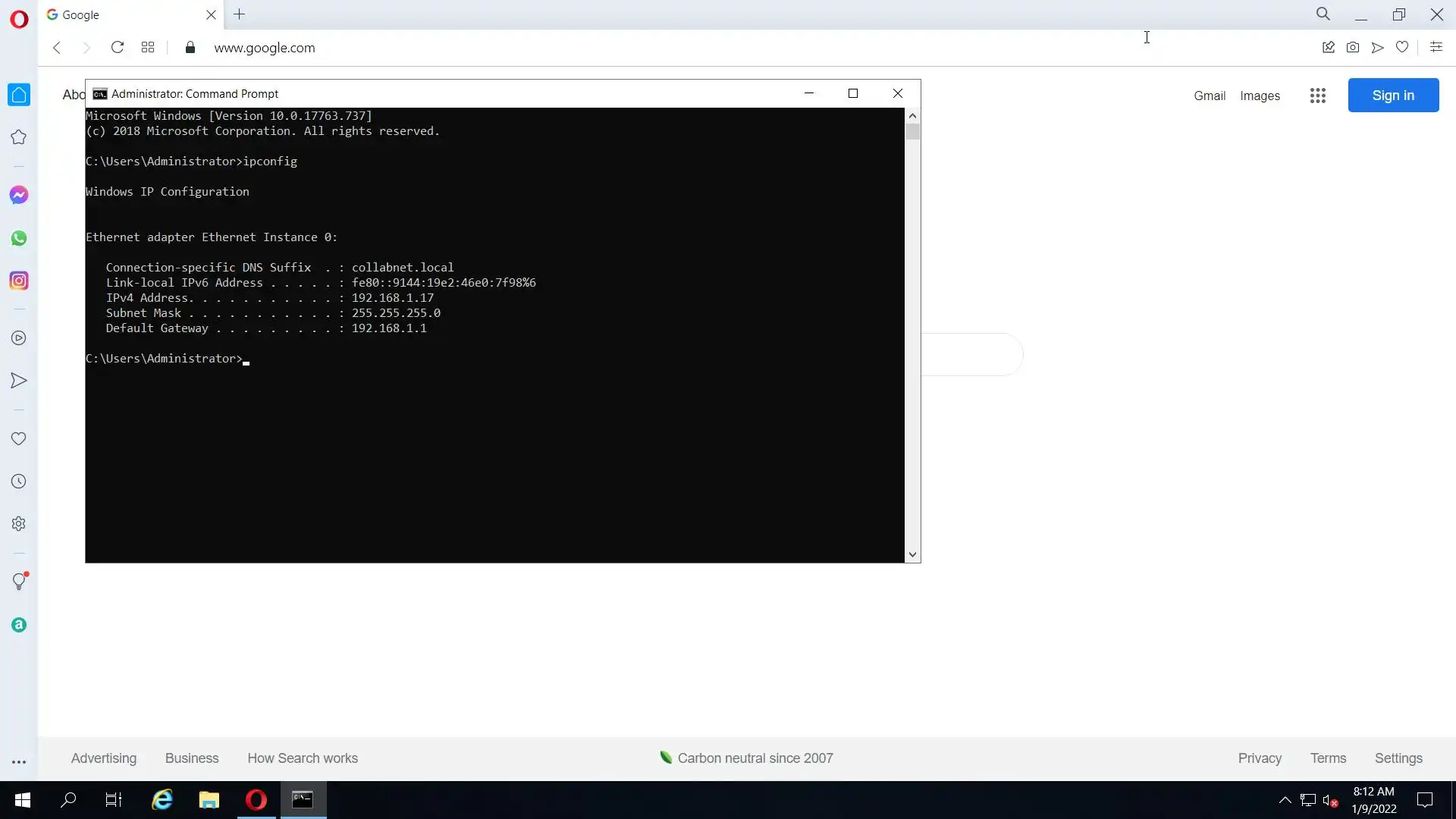The width and height of the screenshot is (1456, 819).
Task: Open Opera main menu logo
Action: click(x=19, y=19)
